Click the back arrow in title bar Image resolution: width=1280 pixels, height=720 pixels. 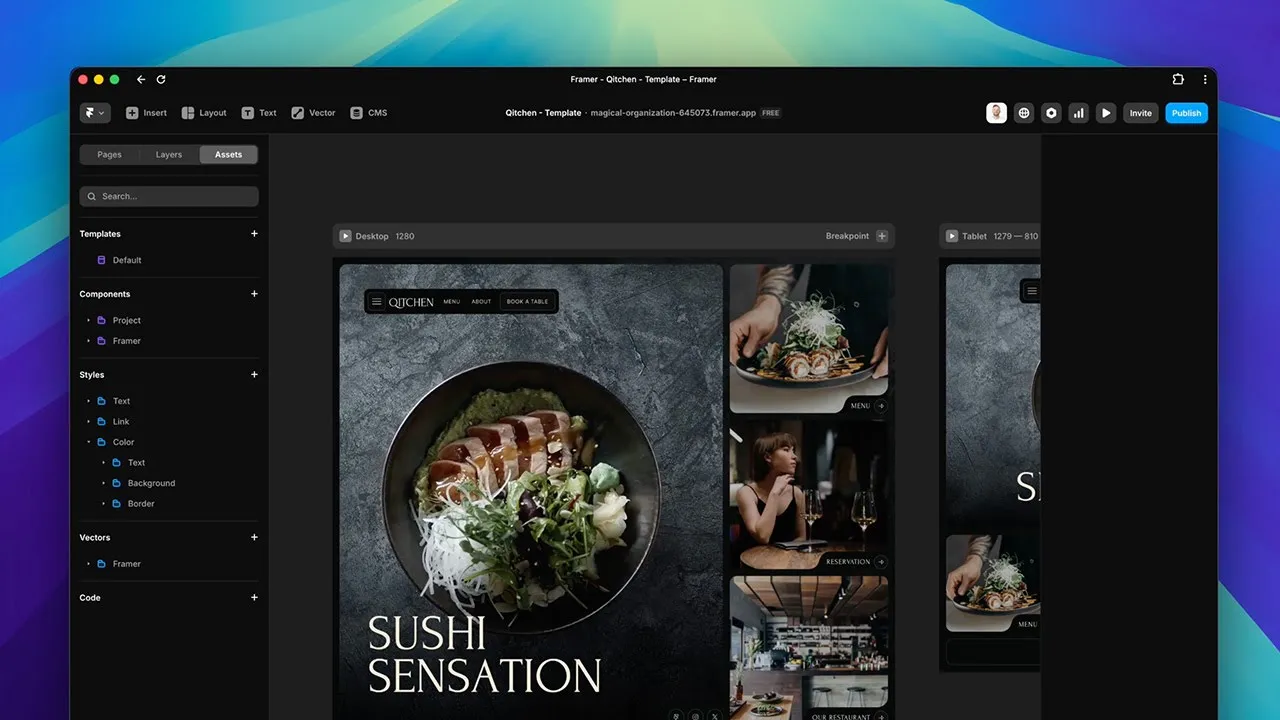click(141, 79)
